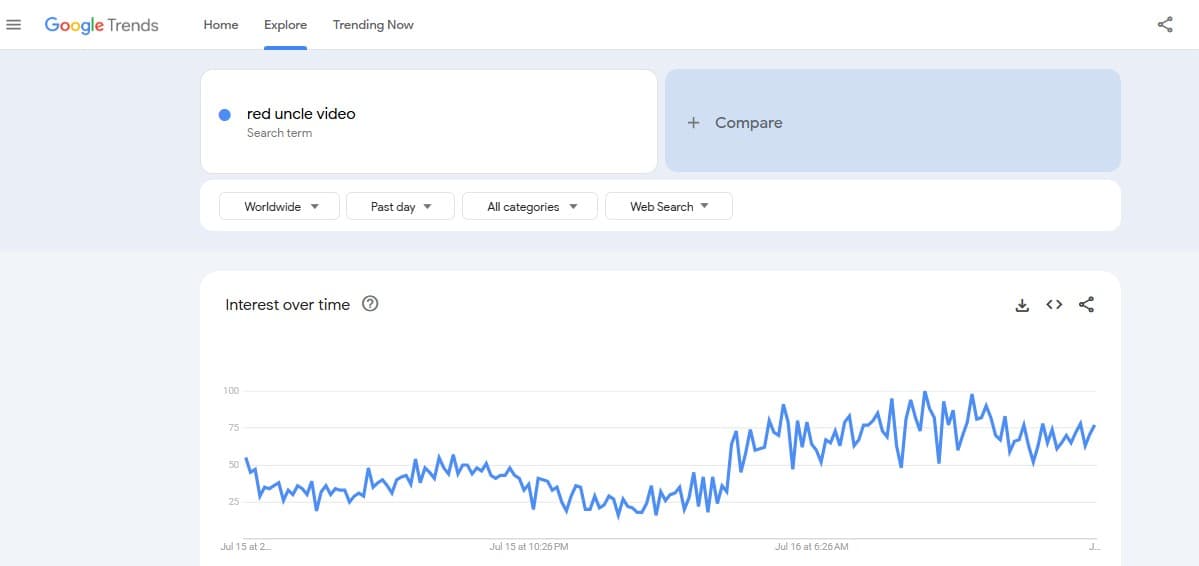Edit the red uncle video search term
This screenshot has height=566, width=1199.
301,114
